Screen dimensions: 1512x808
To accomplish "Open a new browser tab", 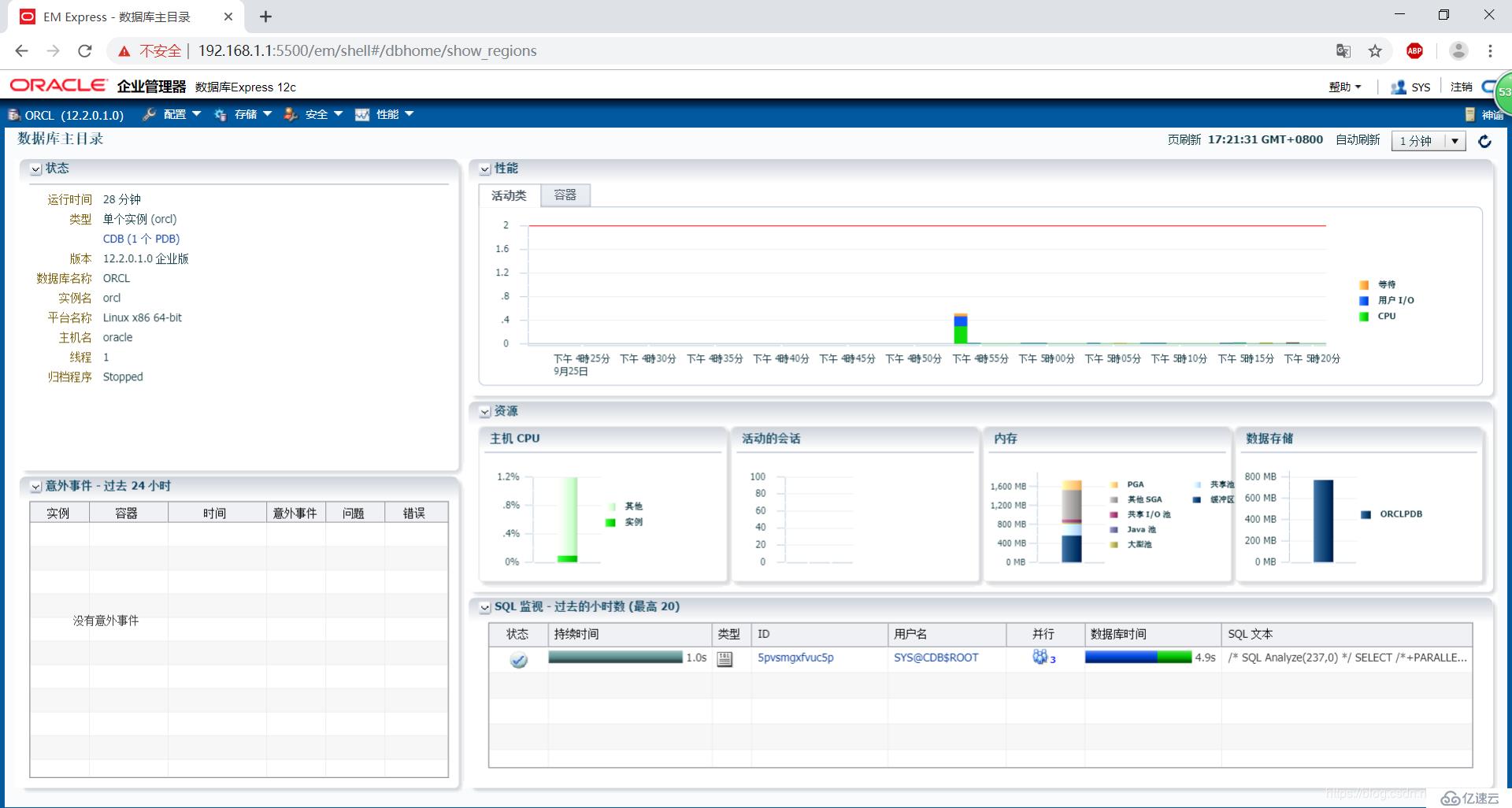I will pos(265,17).
